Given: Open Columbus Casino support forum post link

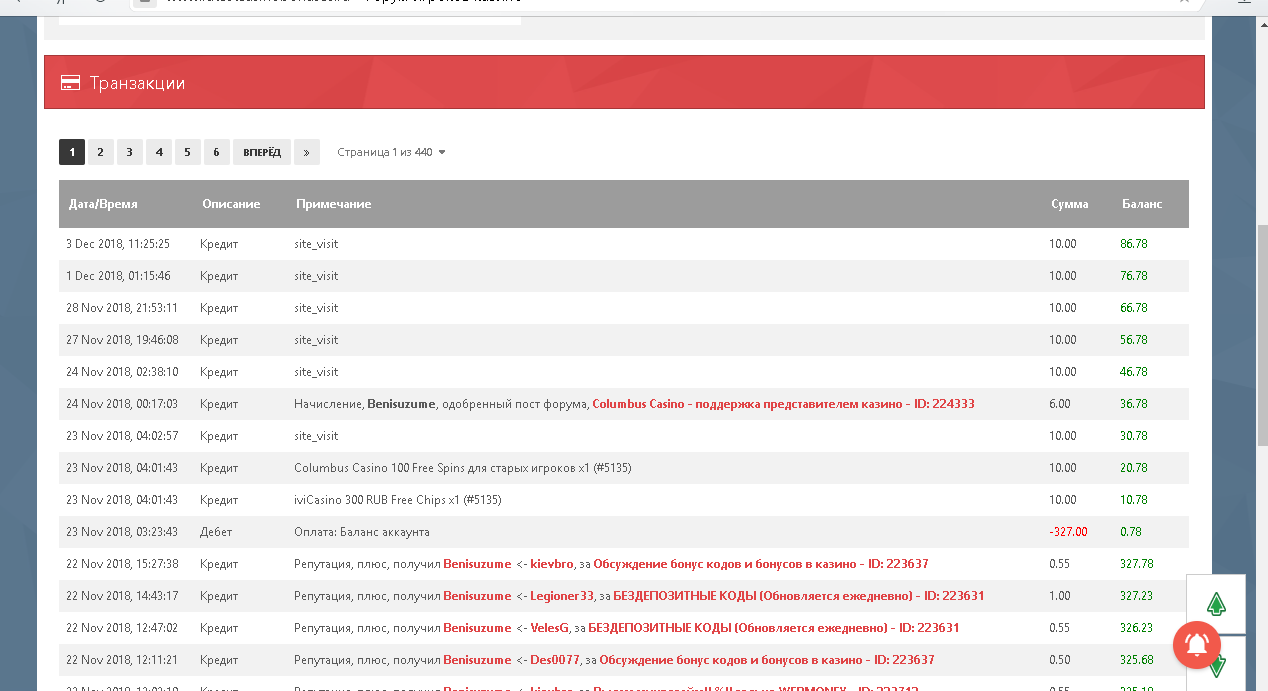Looking at the screenshot, I should 783,404.
